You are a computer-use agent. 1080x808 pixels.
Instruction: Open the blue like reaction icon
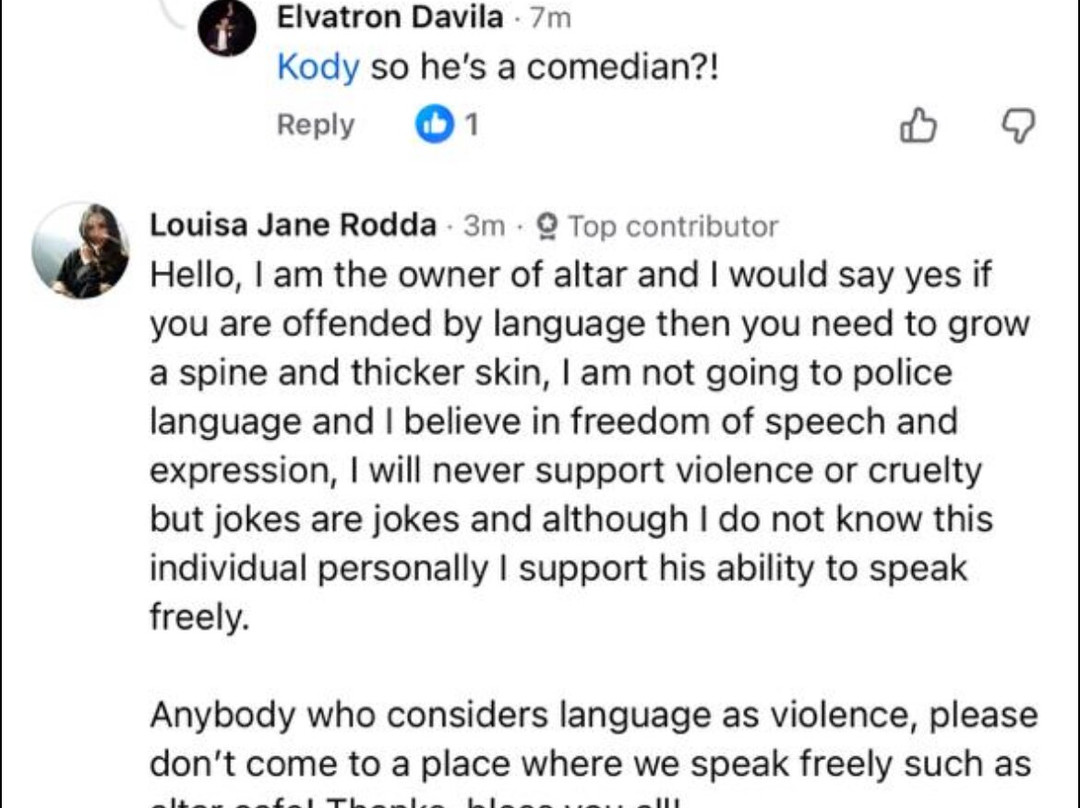434,125
